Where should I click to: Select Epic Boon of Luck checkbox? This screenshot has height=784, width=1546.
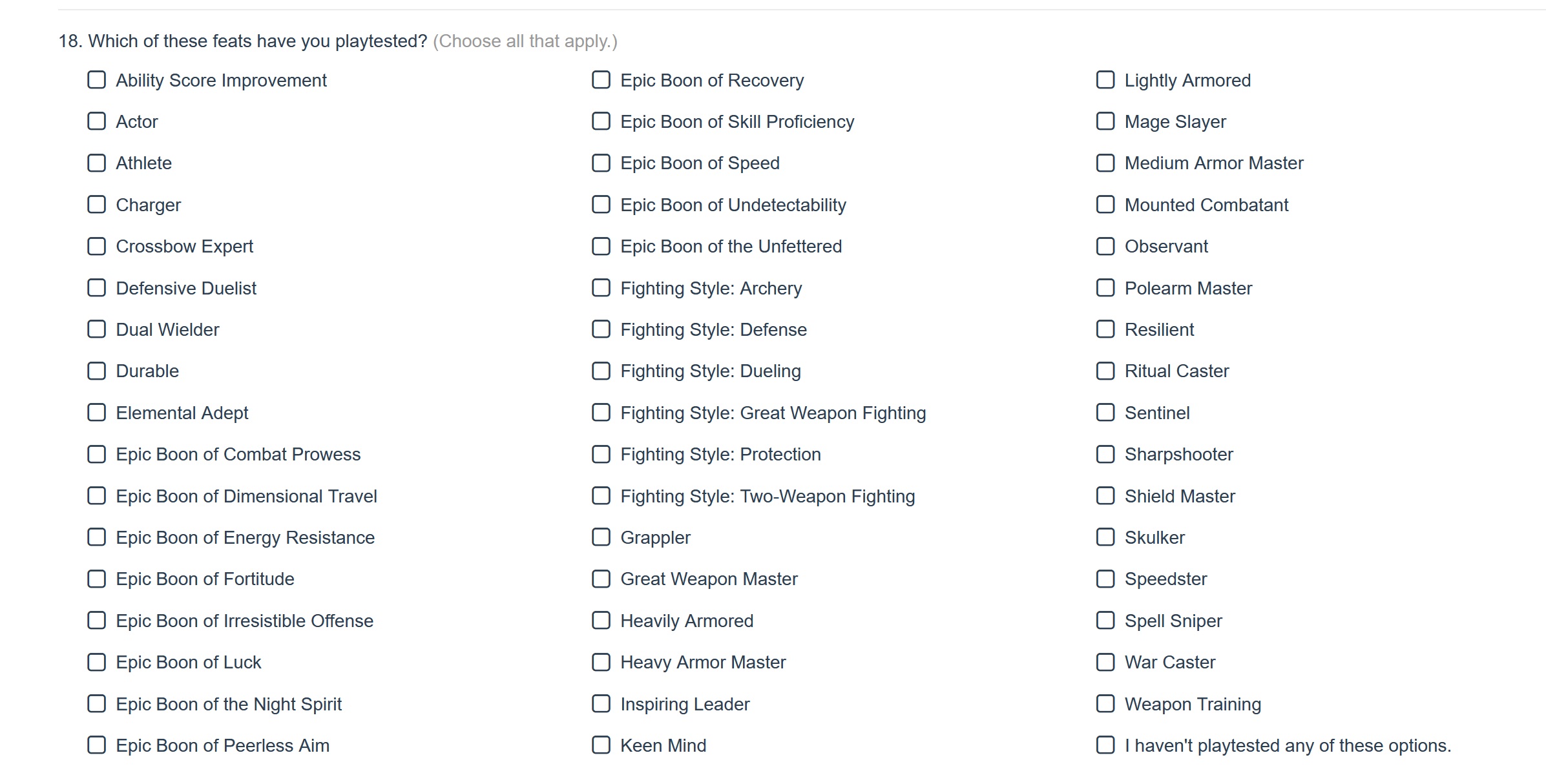pyautogui.click(x=97, y=662)
